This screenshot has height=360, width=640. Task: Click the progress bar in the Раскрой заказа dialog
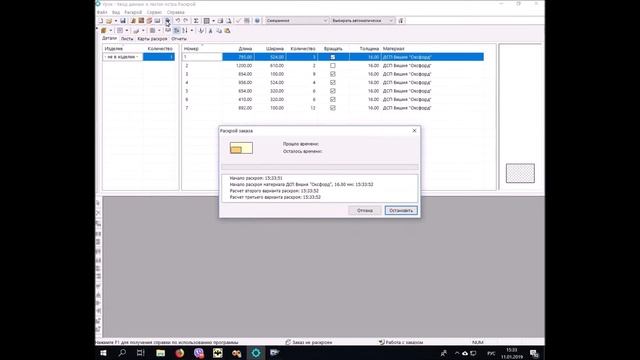(x=320, y=167)
